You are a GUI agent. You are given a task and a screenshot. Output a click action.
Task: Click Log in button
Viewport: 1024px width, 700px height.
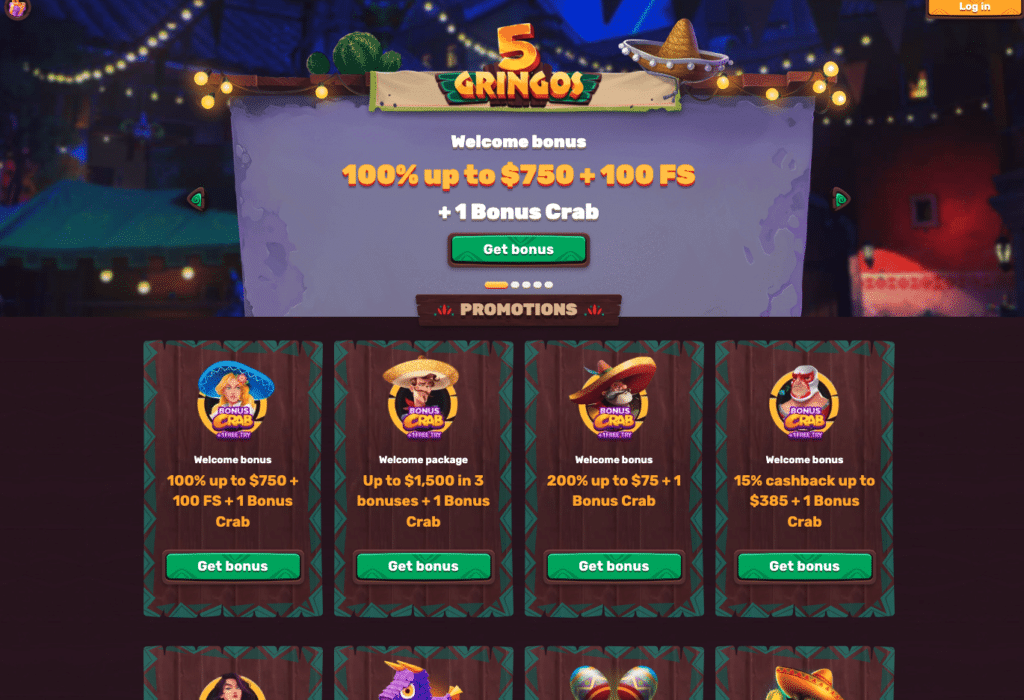coord(974,7)
